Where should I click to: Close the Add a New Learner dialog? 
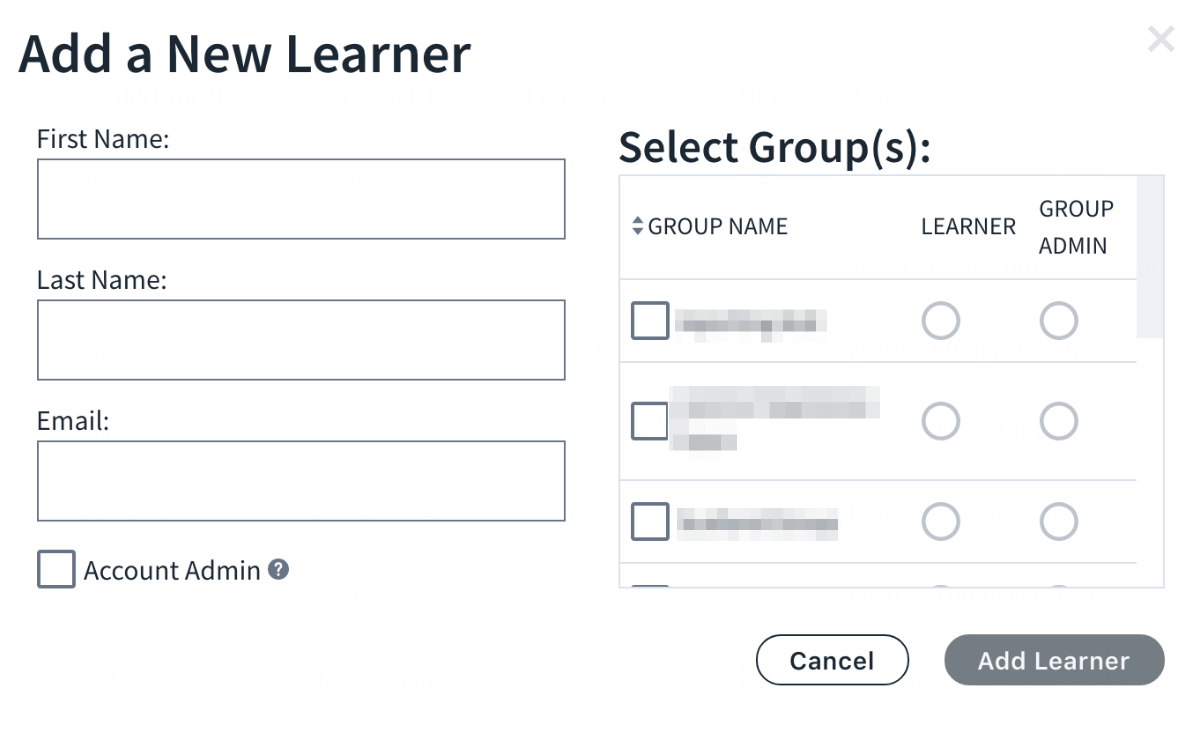(1160, 40)
